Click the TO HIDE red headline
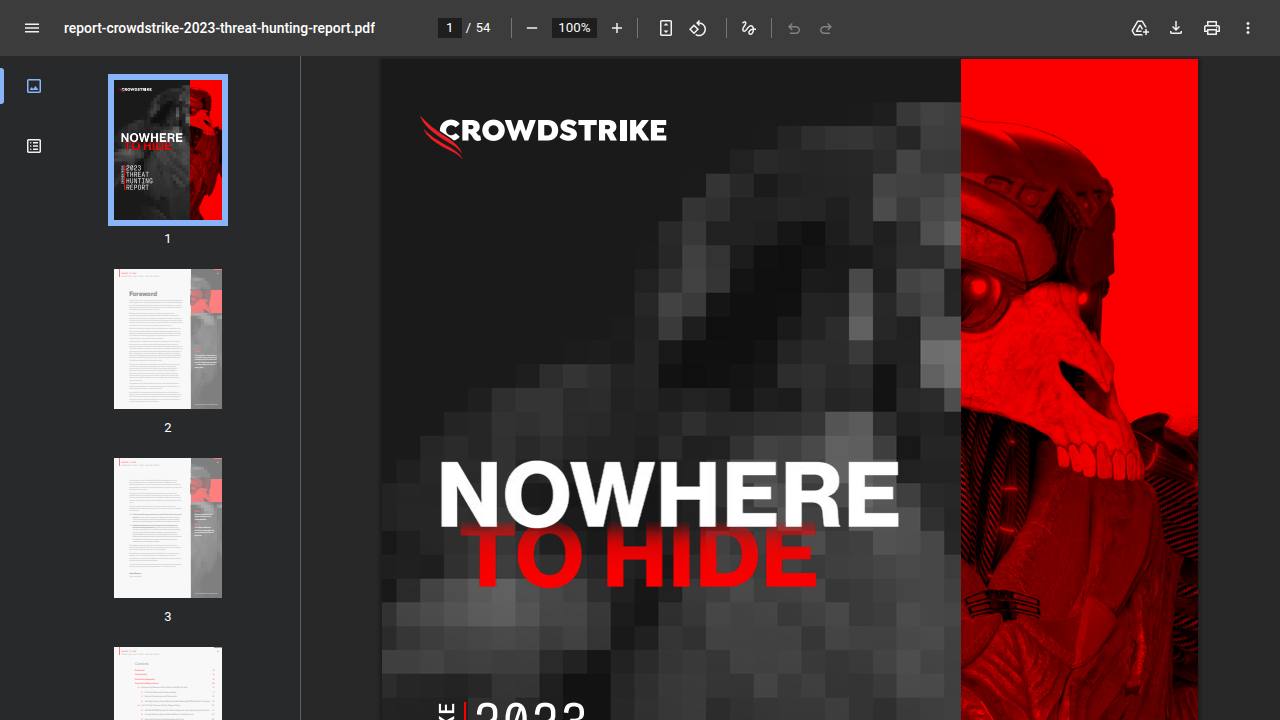This screenshot has height=720, width=1280. (639, 556)
